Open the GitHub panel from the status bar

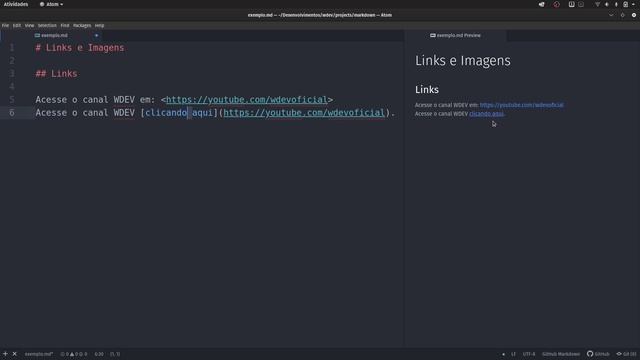coord(598,354)
